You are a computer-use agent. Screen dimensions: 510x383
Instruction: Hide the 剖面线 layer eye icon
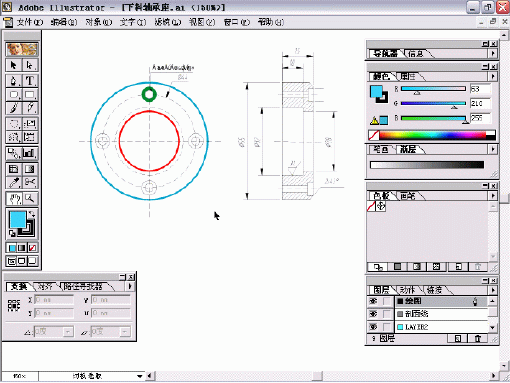373,314
